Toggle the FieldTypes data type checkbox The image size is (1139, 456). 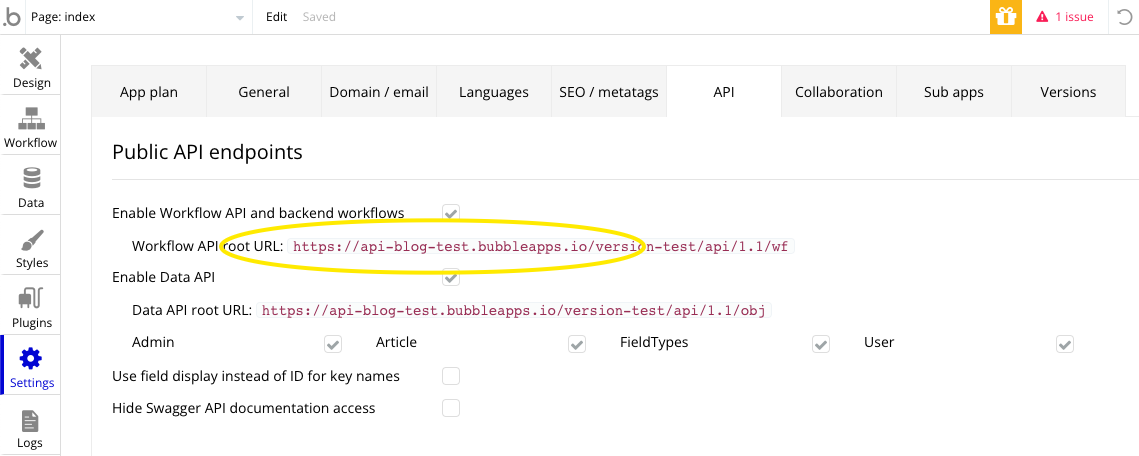[822, 343]
